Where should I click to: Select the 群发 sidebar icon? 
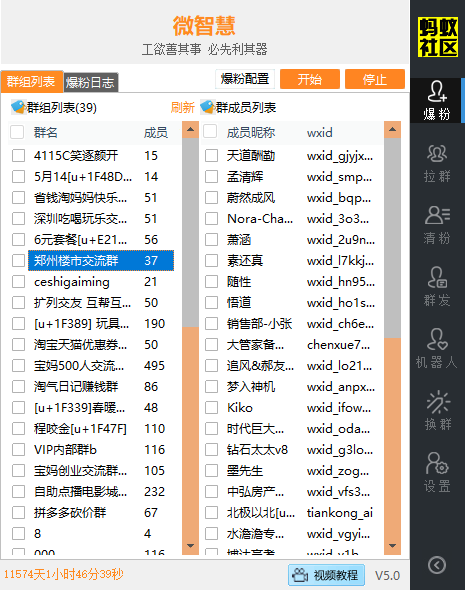[436, 287]
